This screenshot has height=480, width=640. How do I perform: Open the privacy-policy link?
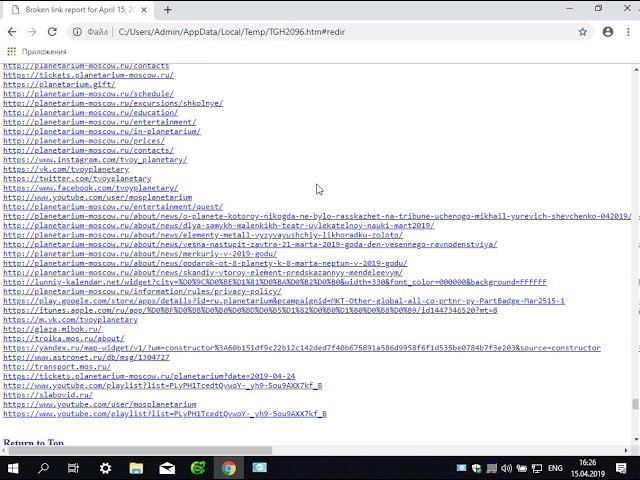tap(142, 291)
